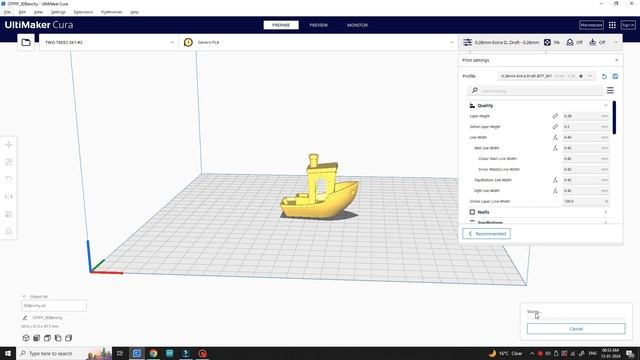Collapse print settings summary bar chevron
640x360 pixels.
click(x=616, y=42)
